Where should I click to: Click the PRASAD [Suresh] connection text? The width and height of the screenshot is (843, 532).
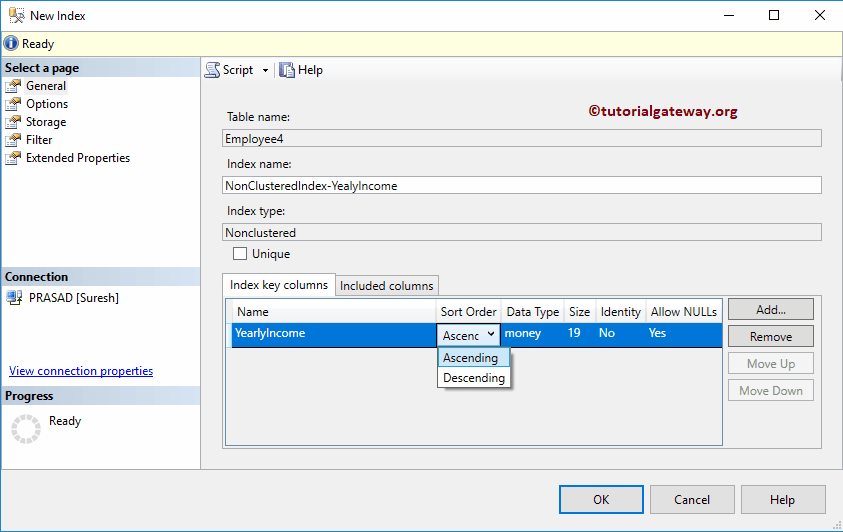pos(74,298)
